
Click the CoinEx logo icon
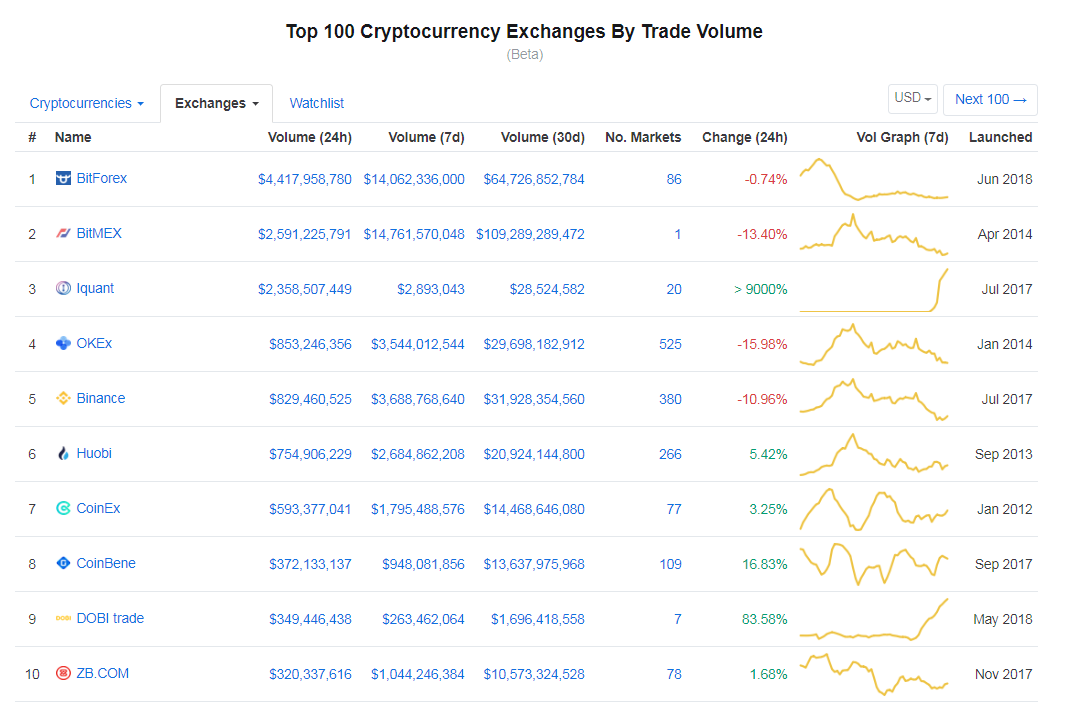[63, 508]
